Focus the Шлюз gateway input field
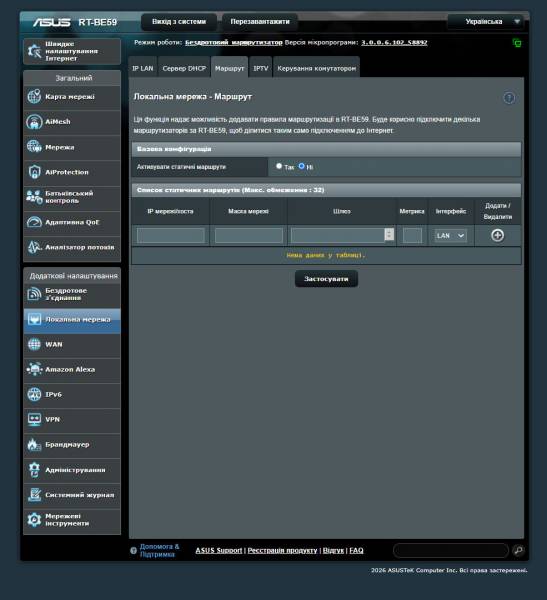The image size is (547, 600). coord(338,235)
